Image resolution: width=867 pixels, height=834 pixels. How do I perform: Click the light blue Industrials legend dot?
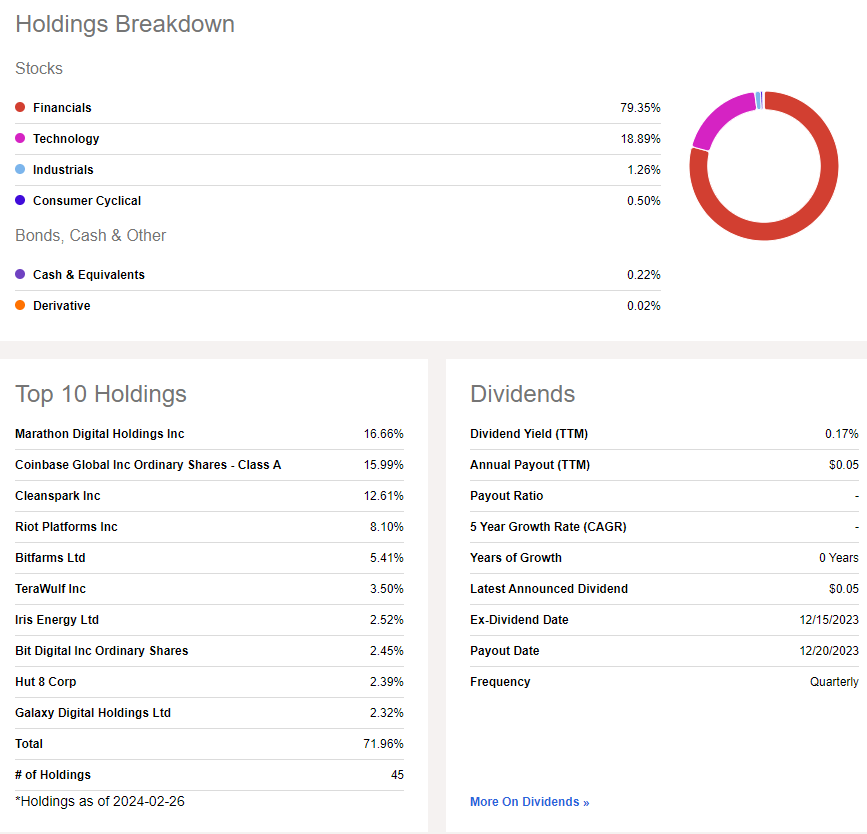click(x=20, y=169)
